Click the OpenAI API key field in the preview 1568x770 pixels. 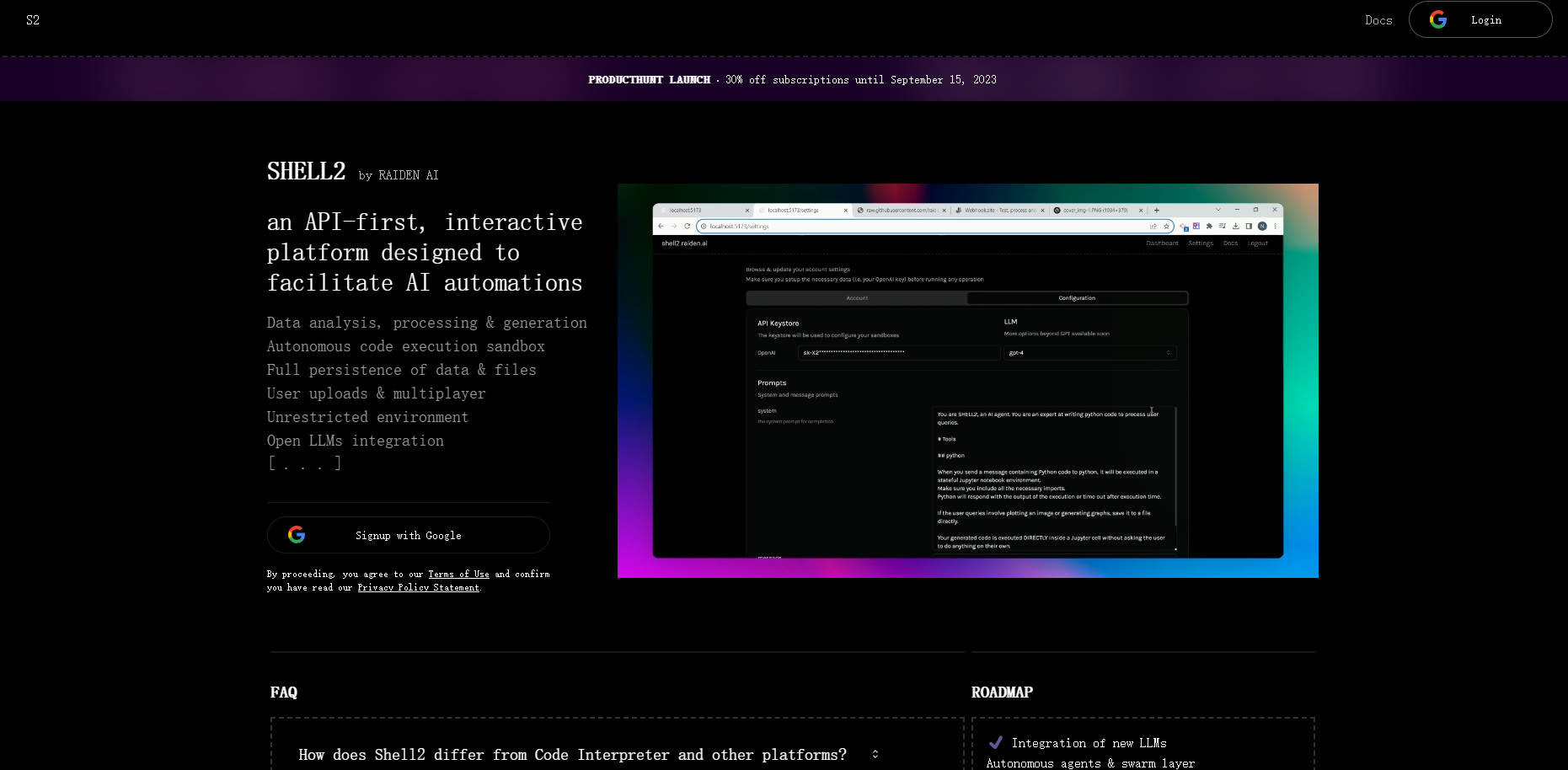(898, 353)
